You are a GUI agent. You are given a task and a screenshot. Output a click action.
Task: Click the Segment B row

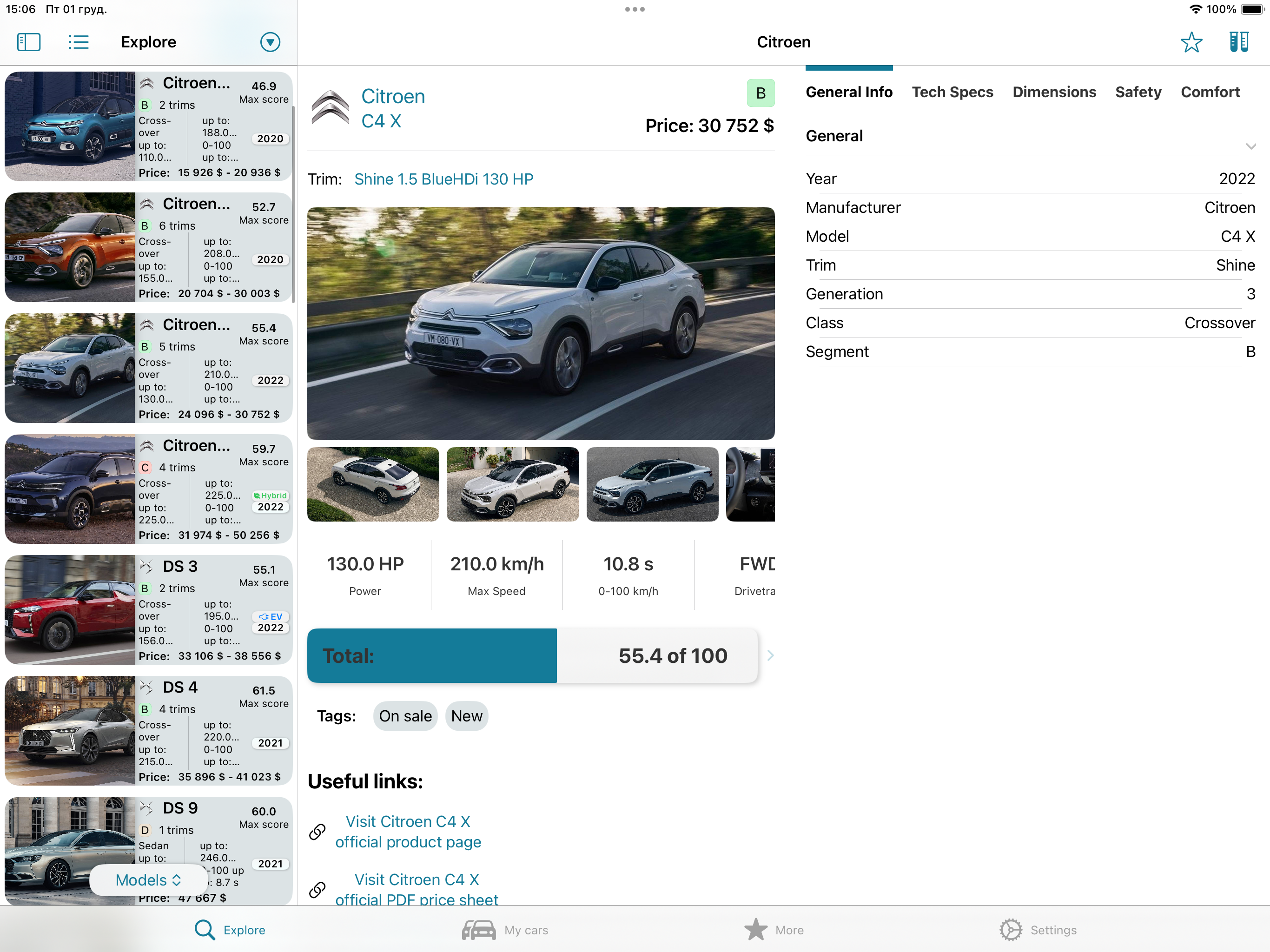1030,351
